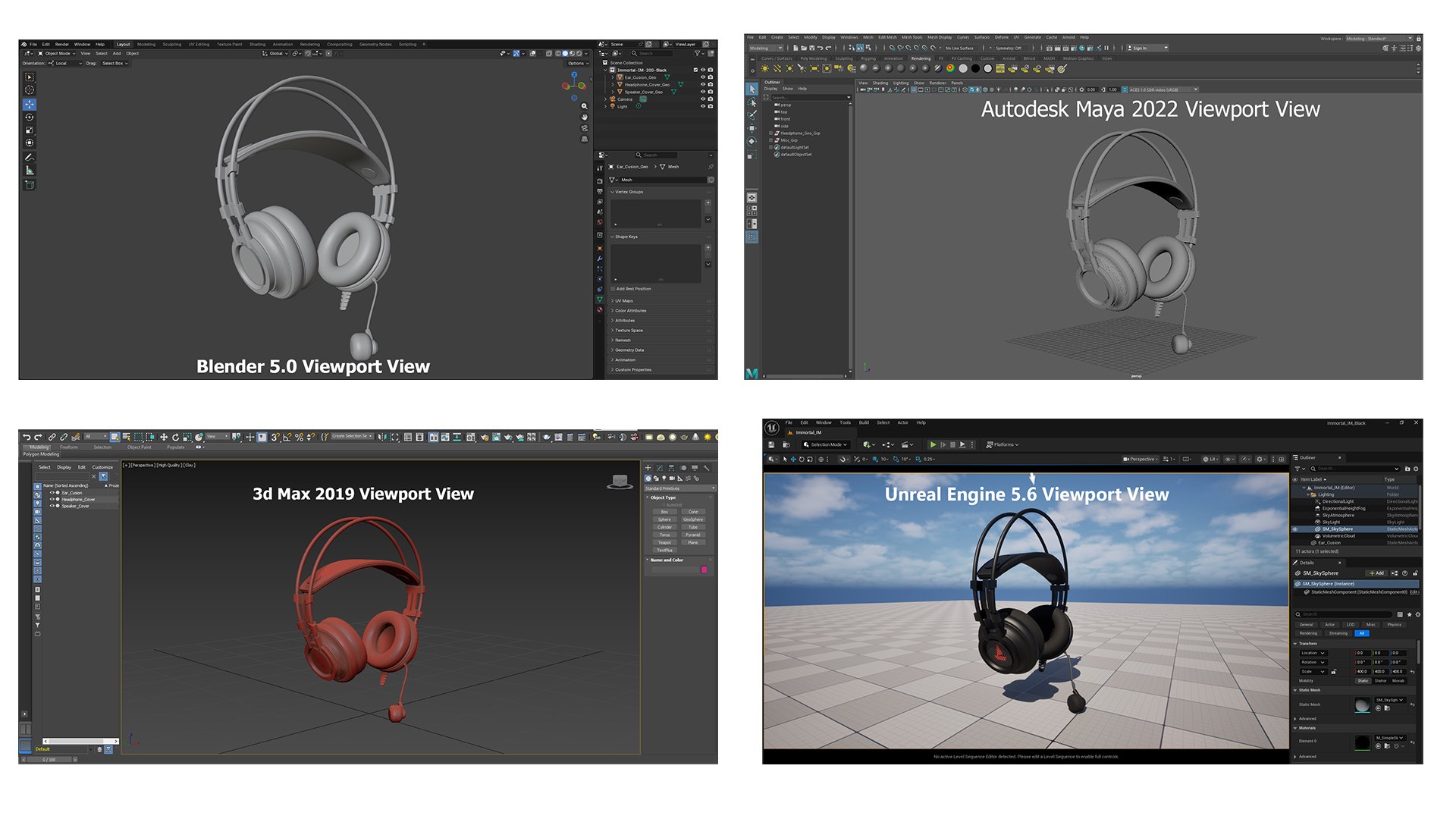Click the Unreal Outliner settings gear icon

1416,469
